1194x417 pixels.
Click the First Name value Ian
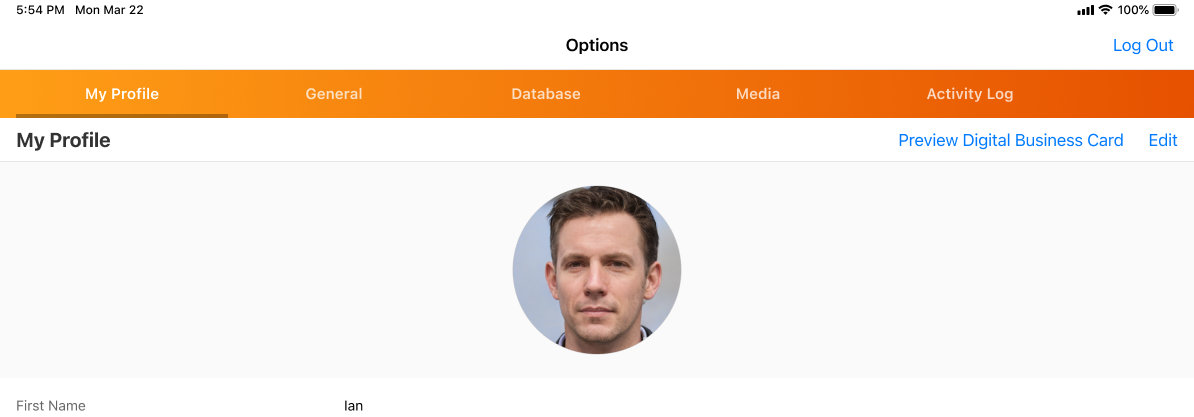(353, 406)
